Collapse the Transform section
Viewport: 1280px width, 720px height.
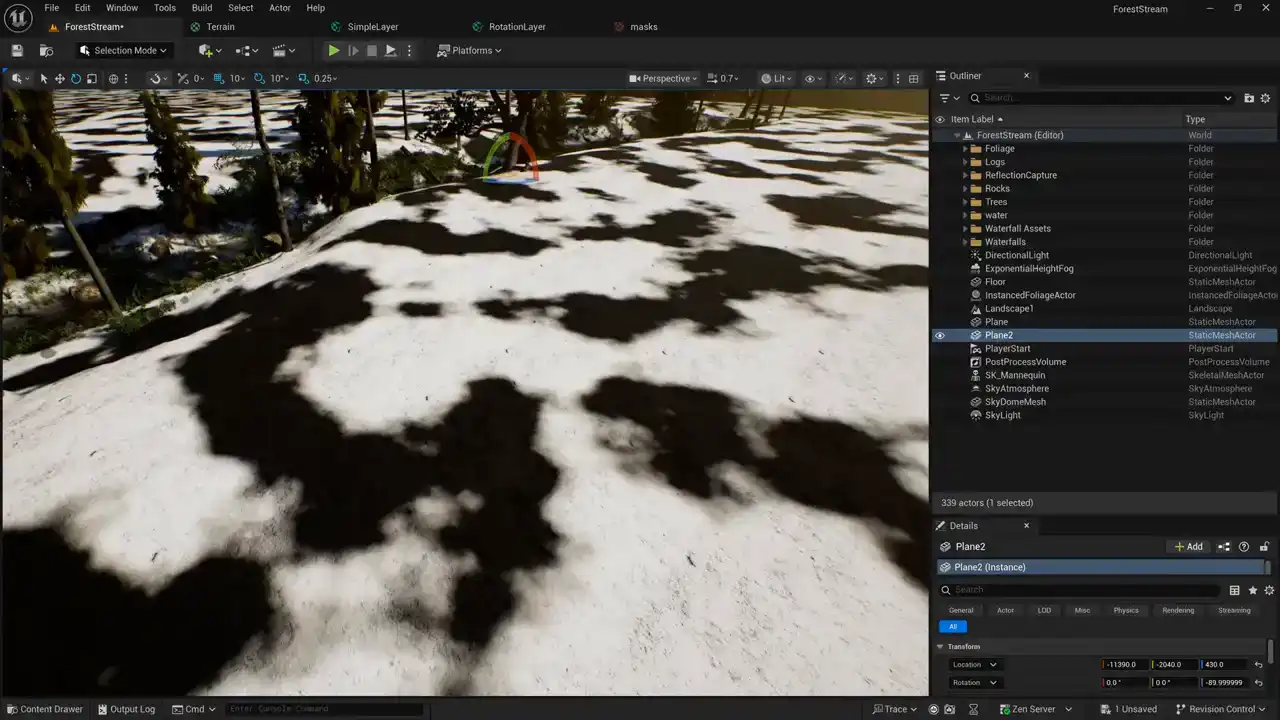(x=940, y=647)
